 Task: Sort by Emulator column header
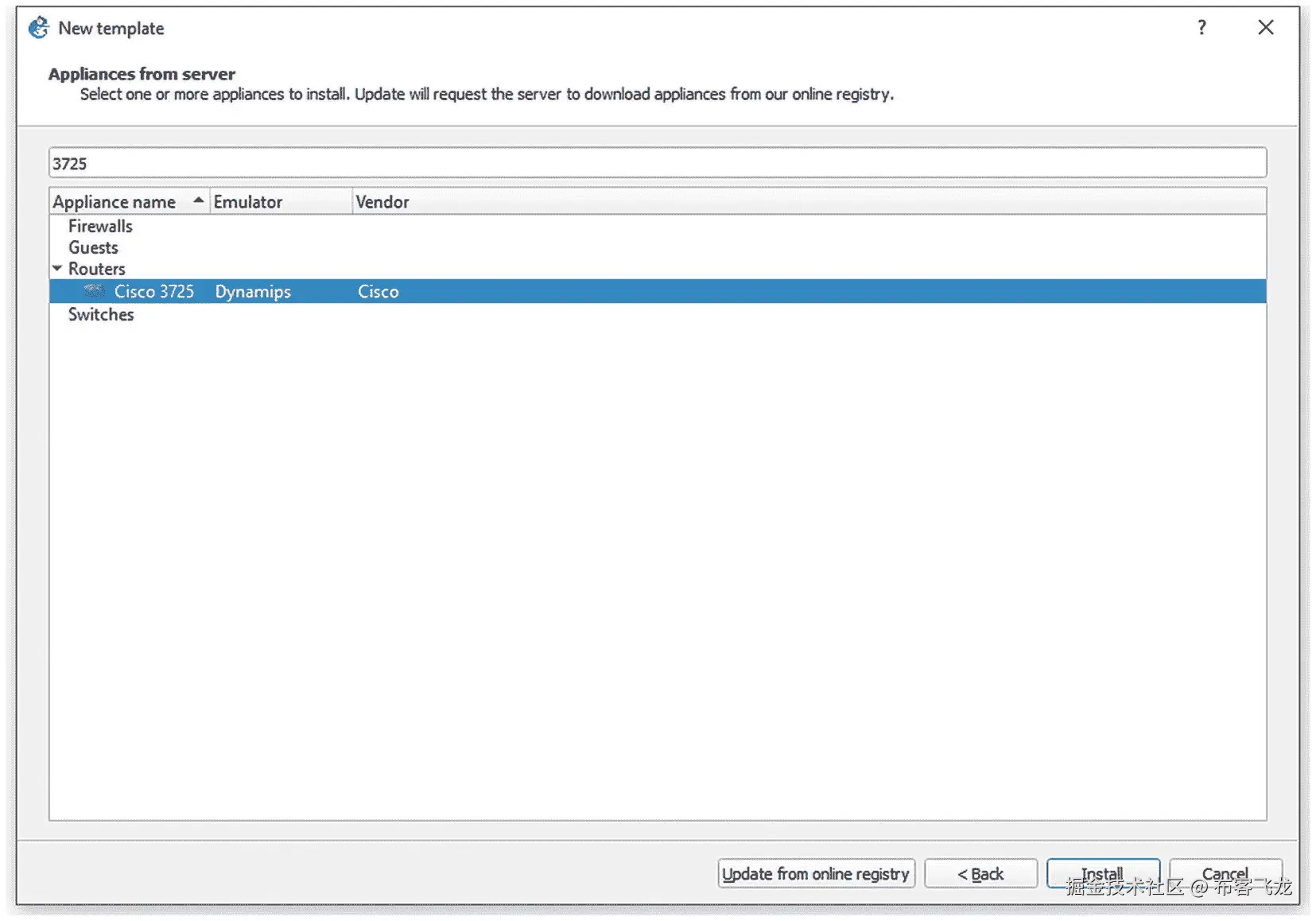point(281,202)
